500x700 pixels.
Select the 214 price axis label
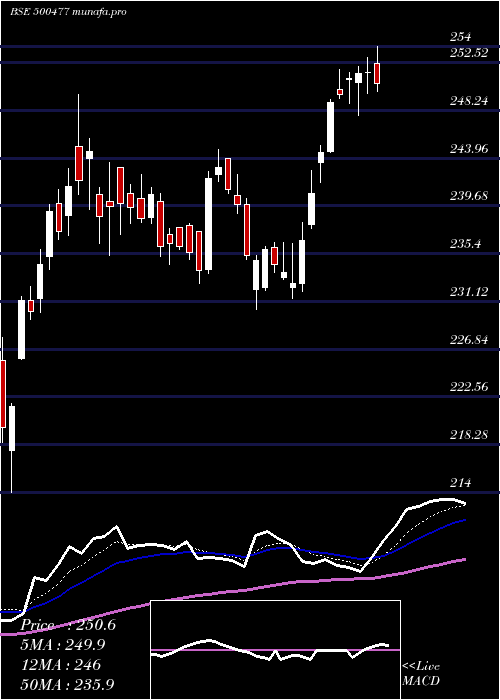[x=461, y=483]
